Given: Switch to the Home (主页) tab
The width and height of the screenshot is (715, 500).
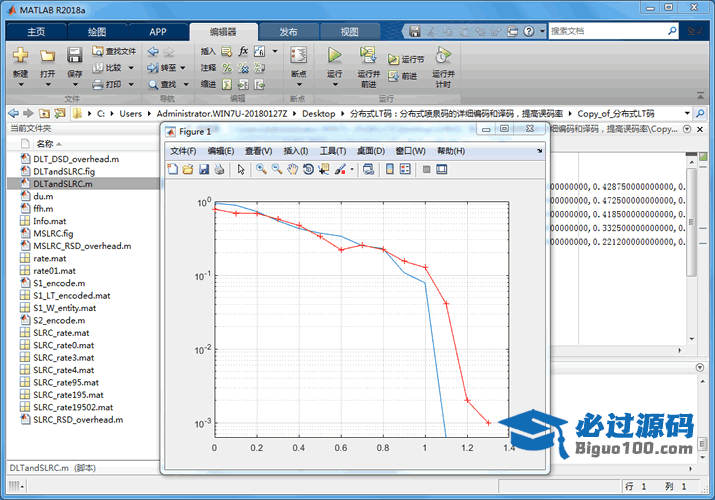Looking at the screenshot, I should tap(36, 31).
